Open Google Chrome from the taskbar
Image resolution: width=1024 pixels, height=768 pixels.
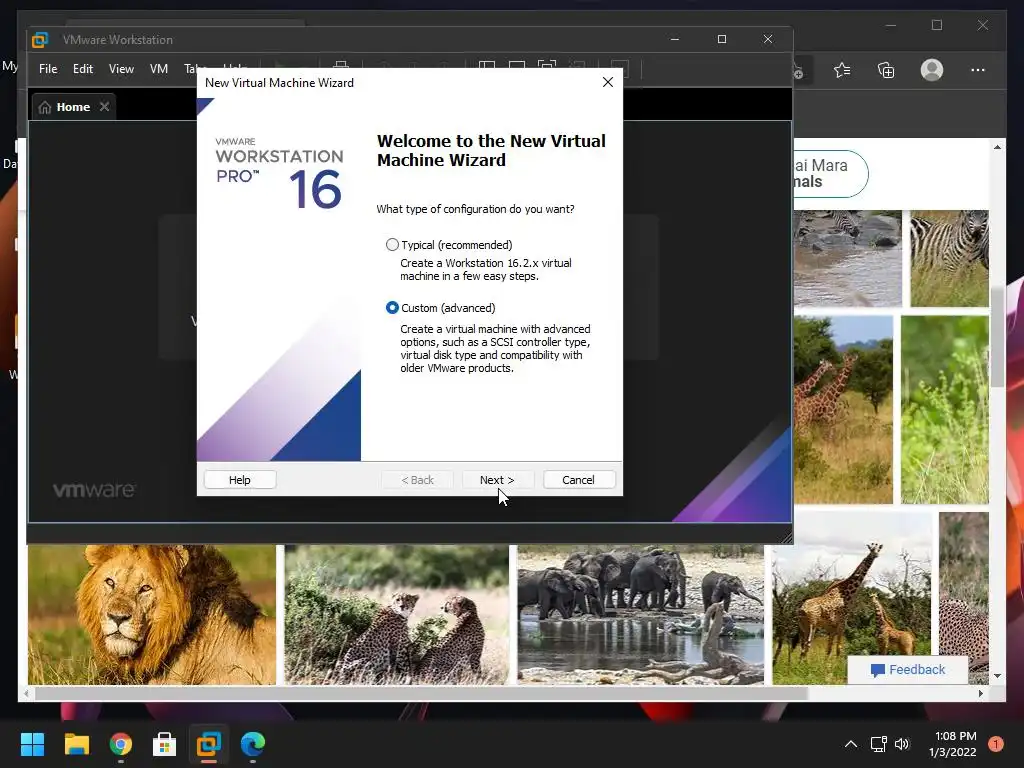(121, 744)
